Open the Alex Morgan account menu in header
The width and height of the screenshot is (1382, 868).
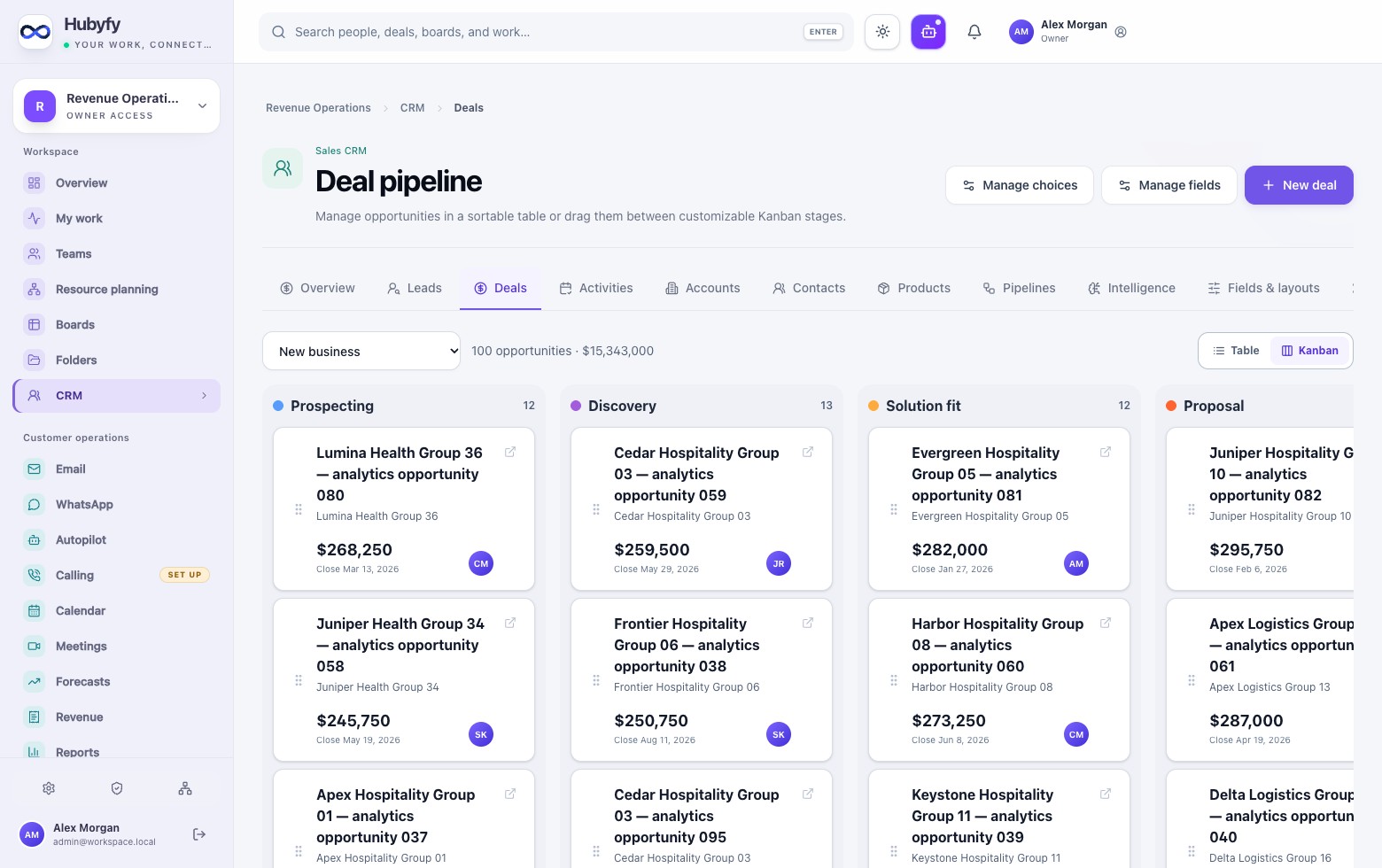1068,32
